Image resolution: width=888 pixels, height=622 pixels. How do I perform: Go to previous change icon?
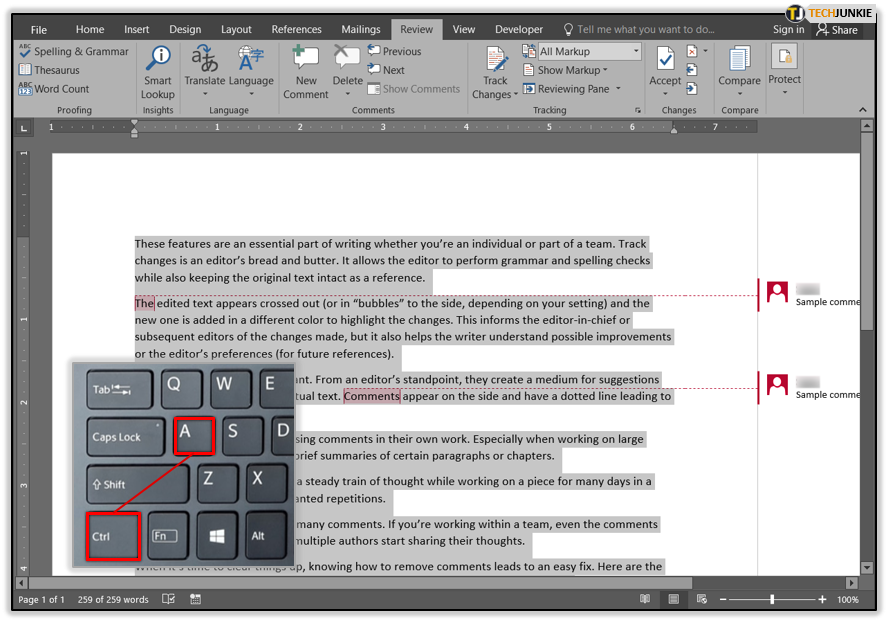691,70
